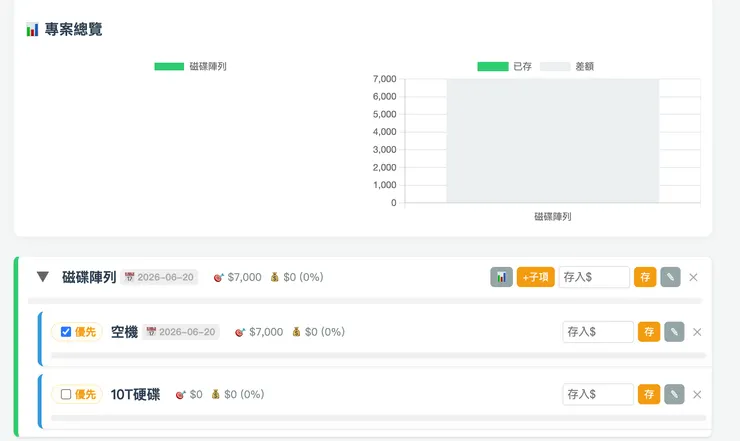
Task: Click edit pencil for 空機 item
Action: [674, 332]
